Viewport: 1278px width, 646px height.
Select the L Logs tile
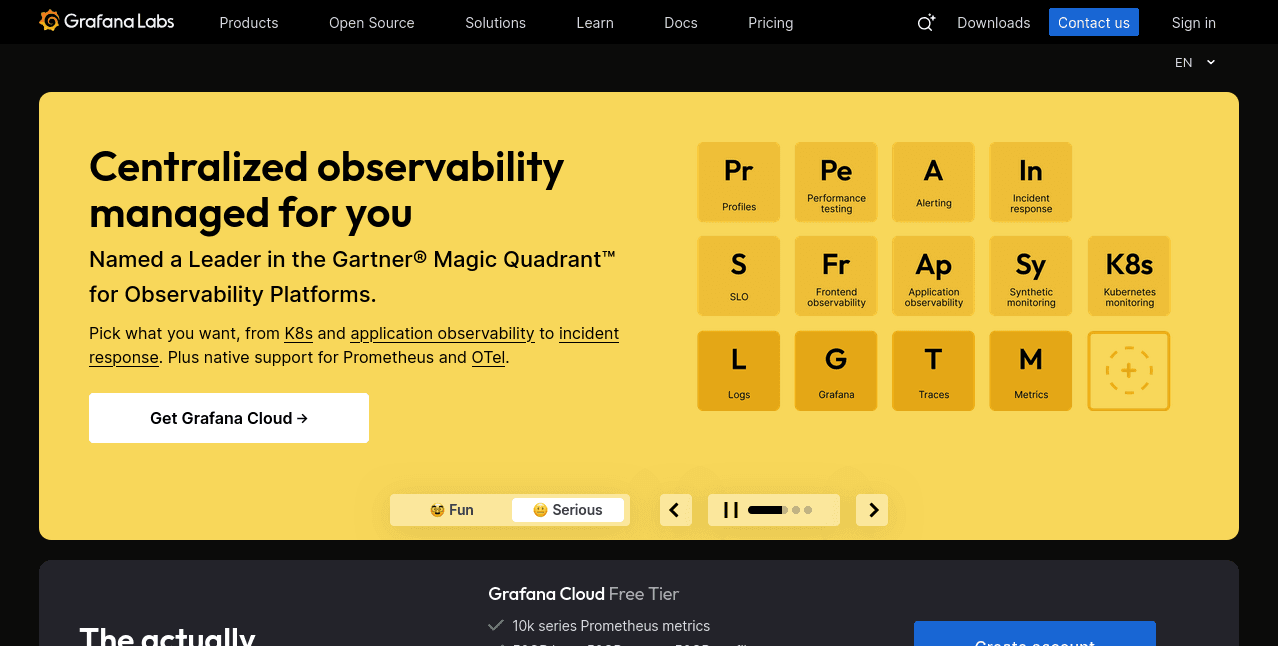coord(739,371)
